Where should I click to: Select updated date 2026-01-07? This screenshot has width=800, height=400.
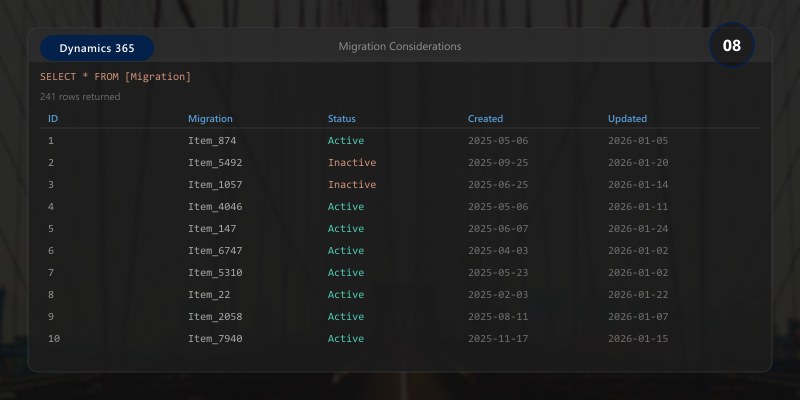coord(638,316)
